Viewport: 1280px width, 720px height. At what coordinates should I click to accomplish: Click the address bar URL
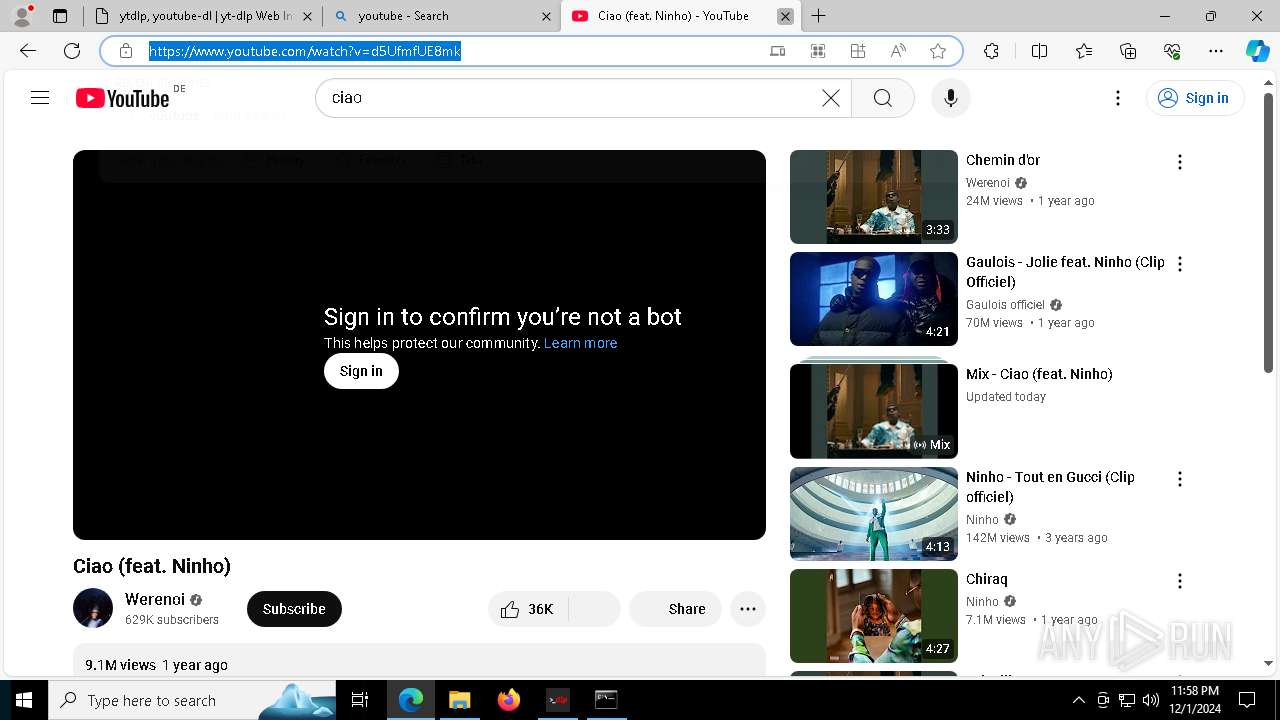305,51
